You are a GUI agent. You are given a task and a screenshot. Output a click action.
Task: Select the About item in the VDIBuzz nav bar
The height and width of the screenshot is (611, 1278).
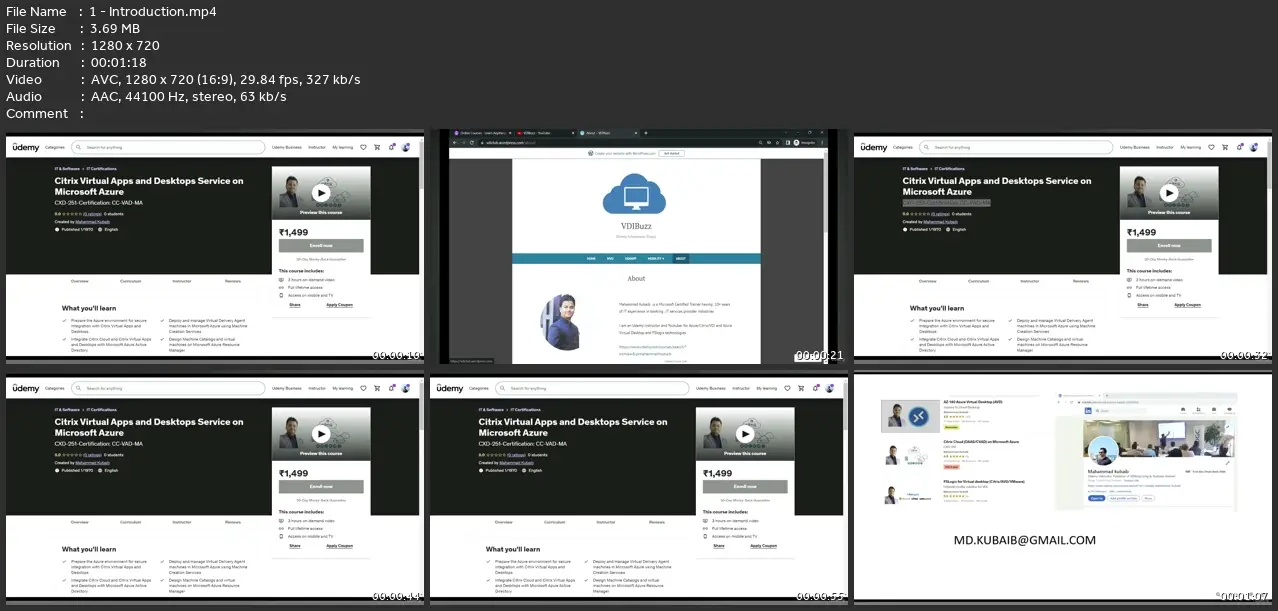point(681,258)
